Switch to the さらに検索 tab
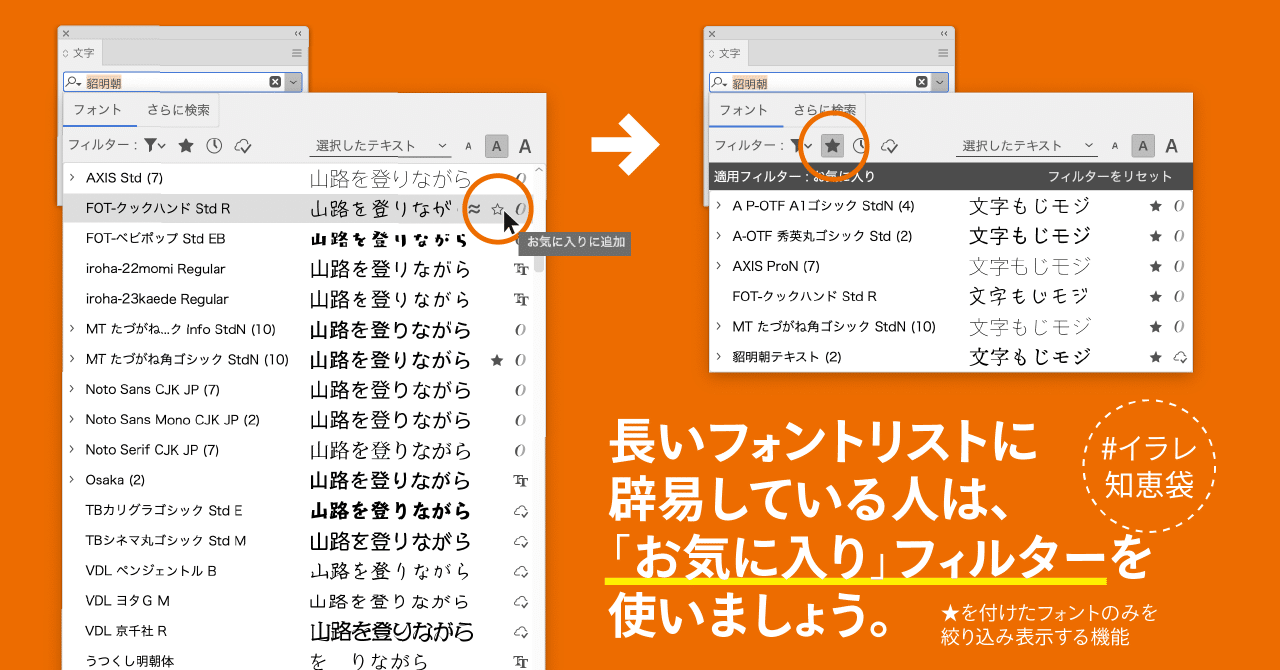Image resolution: width=1280 pixels, height=670 pixels. click(x=179, y=110)
